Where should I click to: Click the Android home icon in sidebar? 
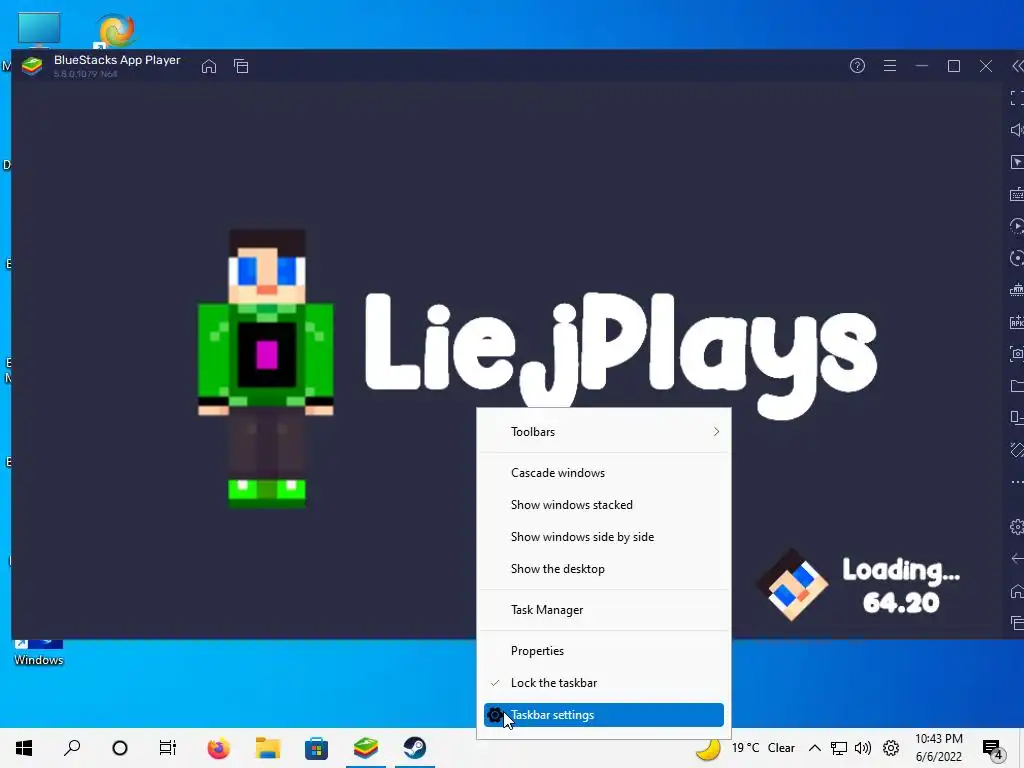[x=1017, y=591]
